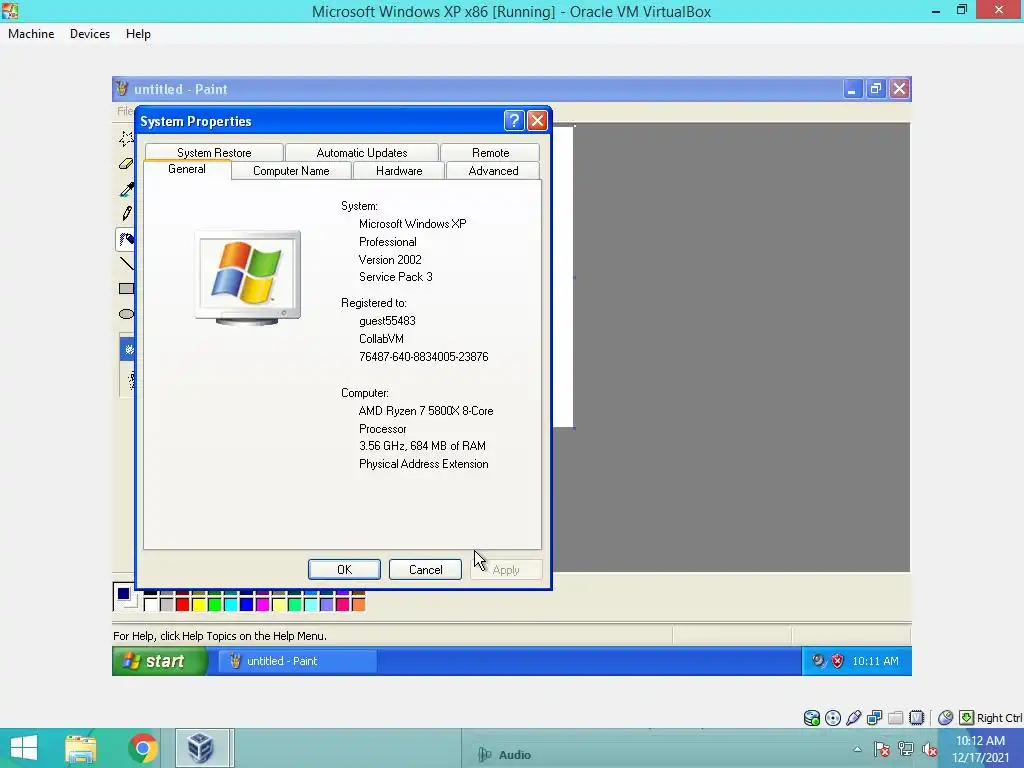This screenshot has height=768, width=1024.
Task: Click the gray area in the Paint canvas window
Action: [741, 347]
